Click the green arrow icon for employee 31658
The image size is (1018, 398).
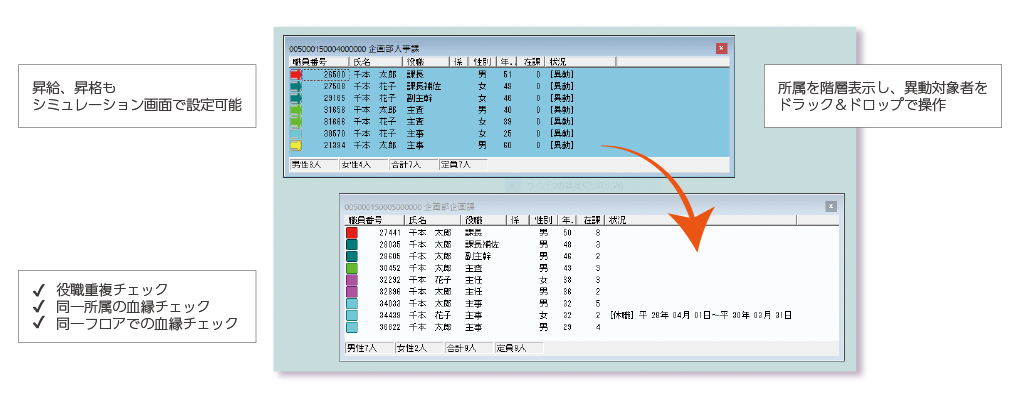(296, 110)
